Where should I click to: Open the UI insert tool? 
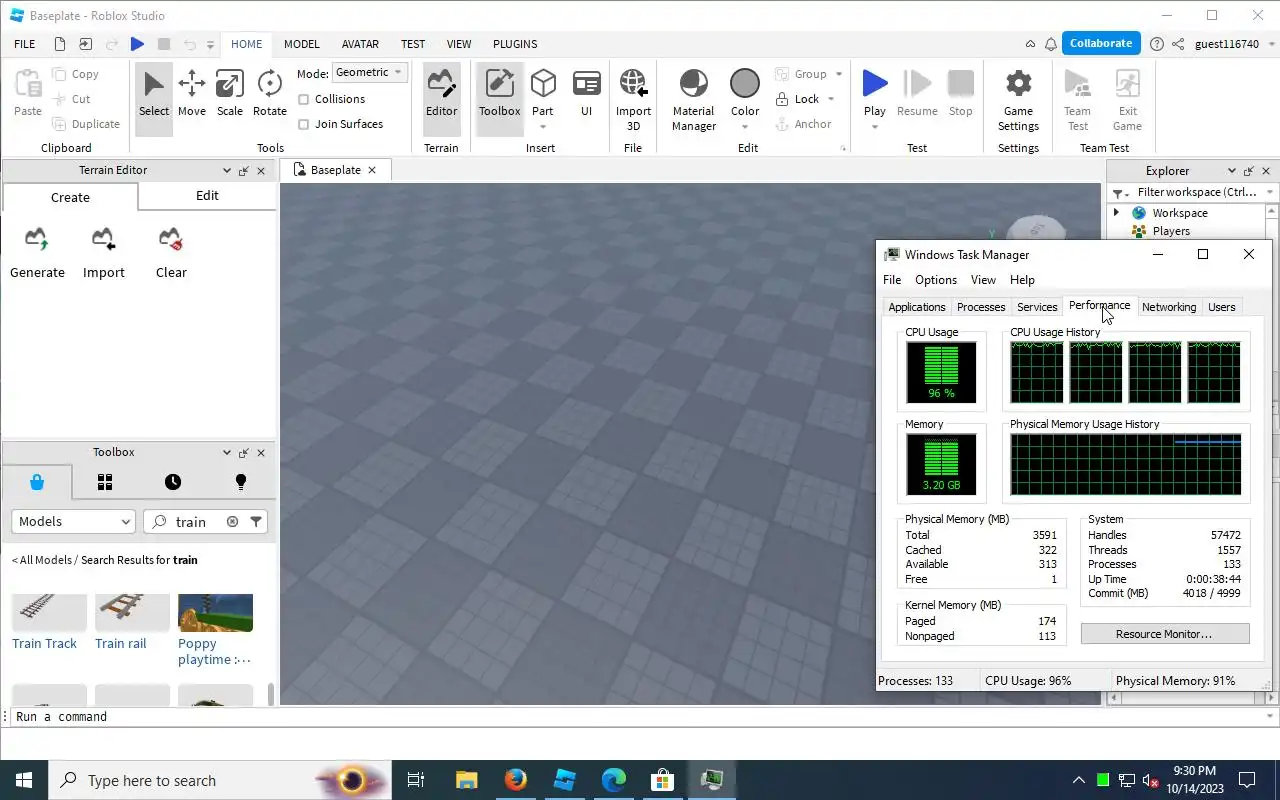(x=586, y=94)
